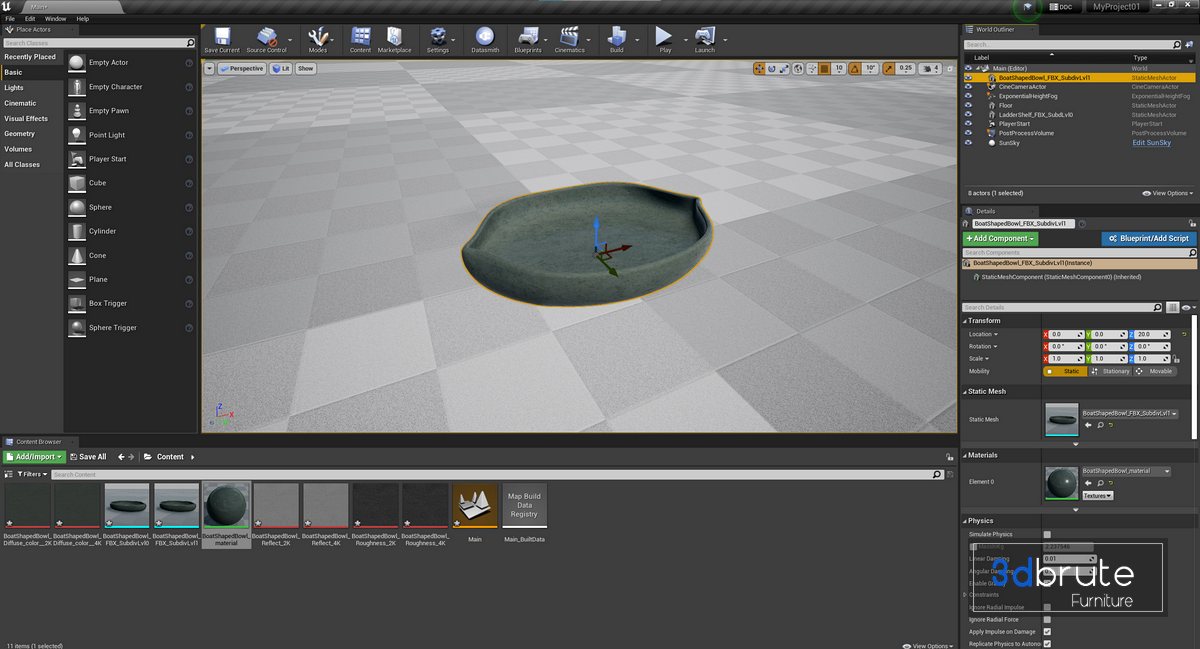Enable the Simulate Physics checkbox

[1047, 535]
